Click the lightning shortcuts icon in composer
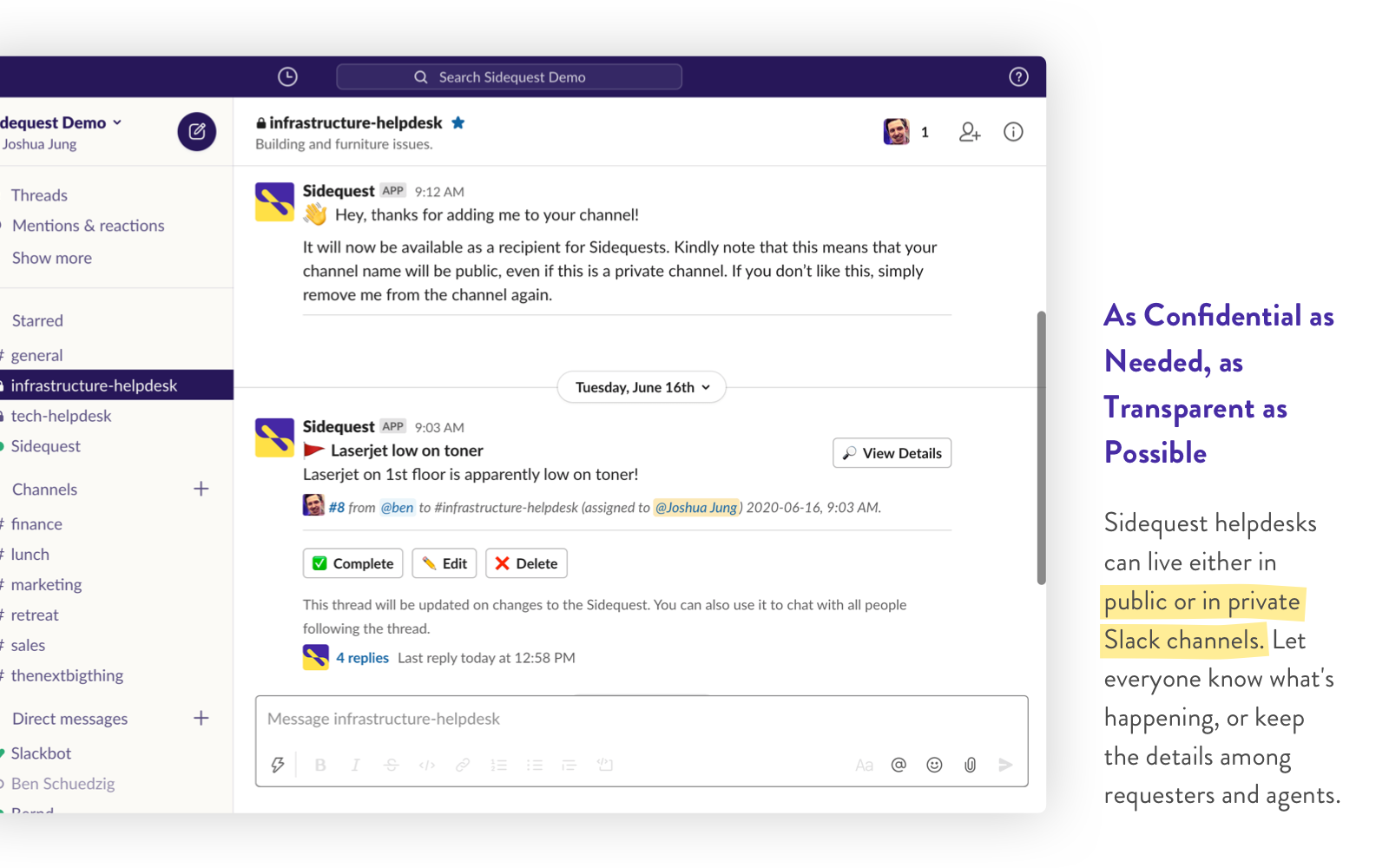Image resolution: width=1389 pixels, height=868 pixels. click(278, 765)
